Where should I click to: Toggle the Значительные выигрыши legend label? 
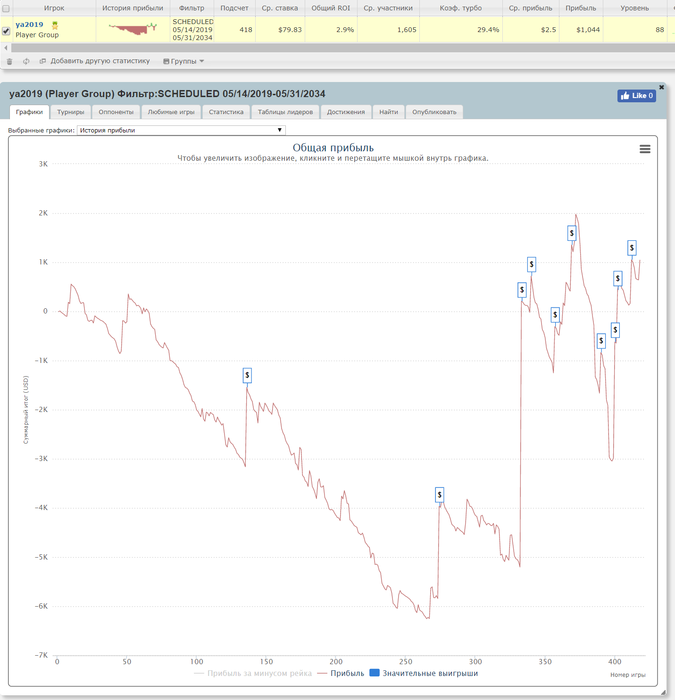[430, 673]
